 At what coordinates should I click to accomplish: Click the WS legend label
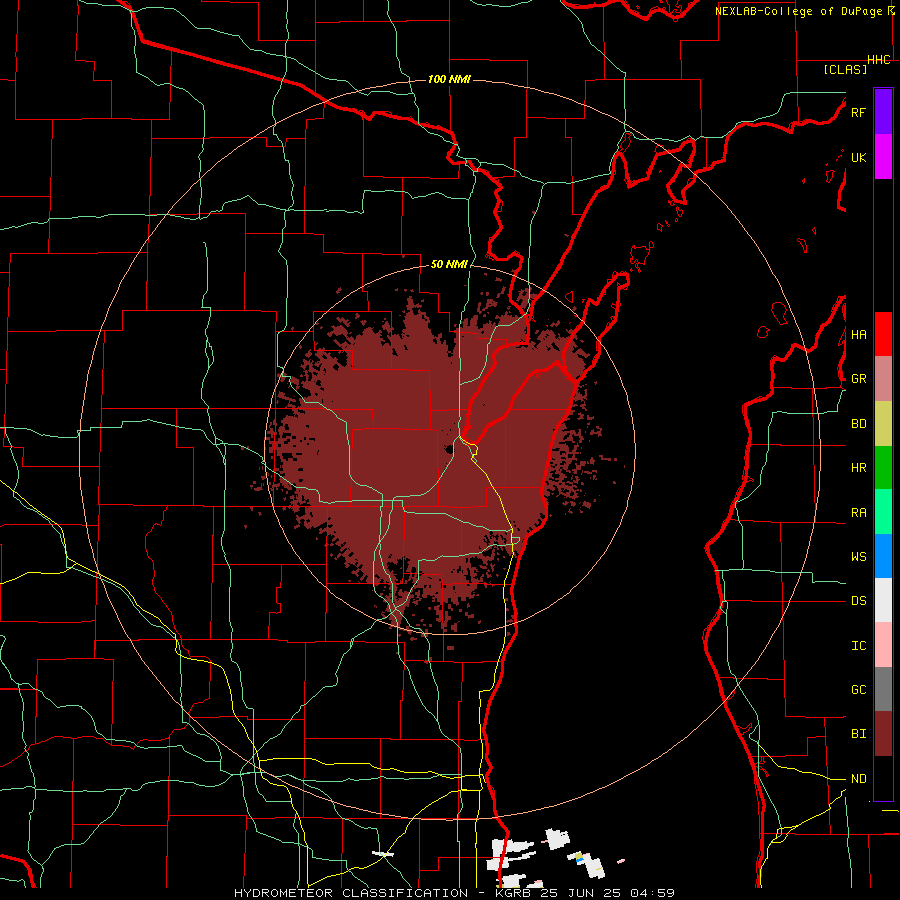click(858, 557)
